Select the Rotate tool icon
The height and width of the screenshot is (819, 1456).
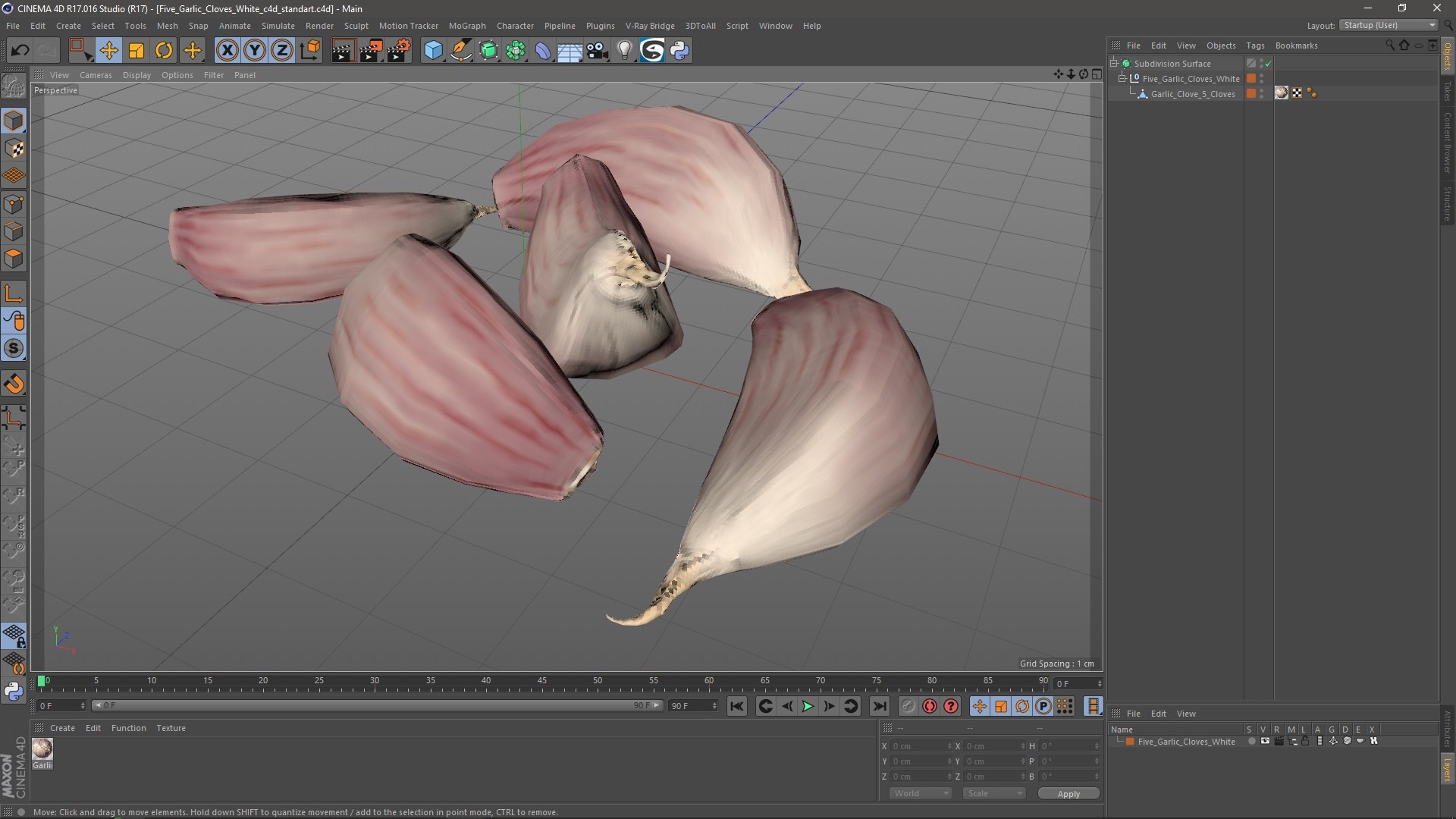164,51
